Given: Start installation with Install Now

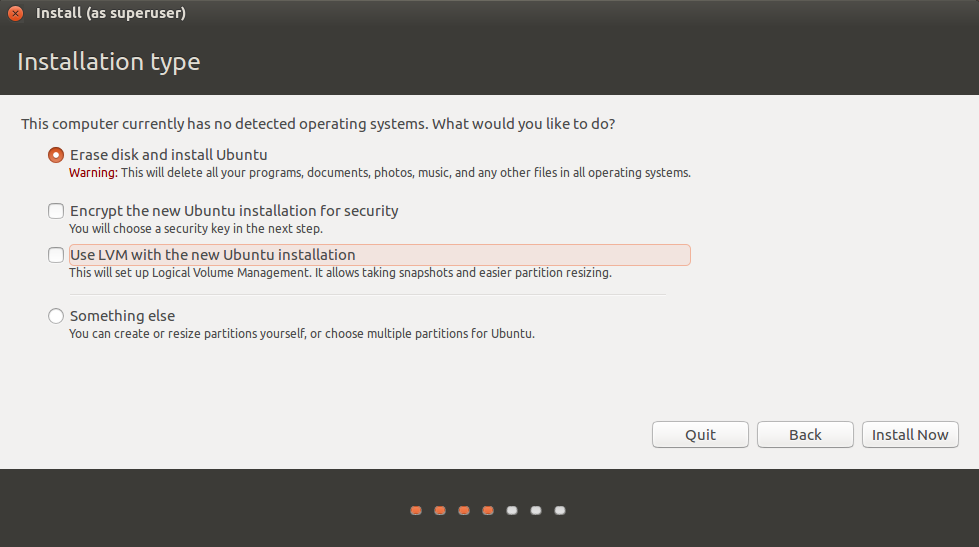Looking at the screenshot, I should tap(910, 435).
